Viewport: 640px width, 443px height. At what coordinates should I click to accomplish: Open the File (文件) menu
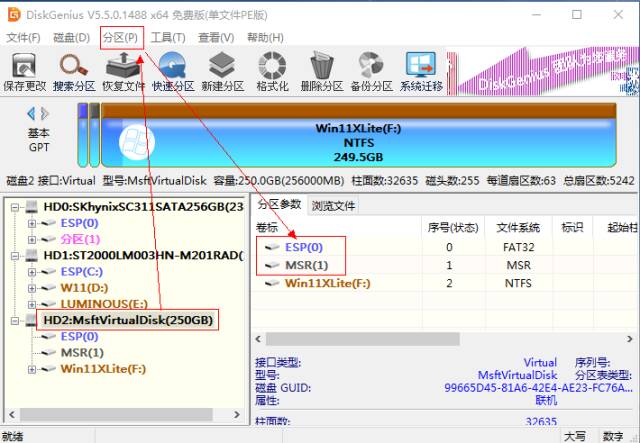(x=23, y=38)
